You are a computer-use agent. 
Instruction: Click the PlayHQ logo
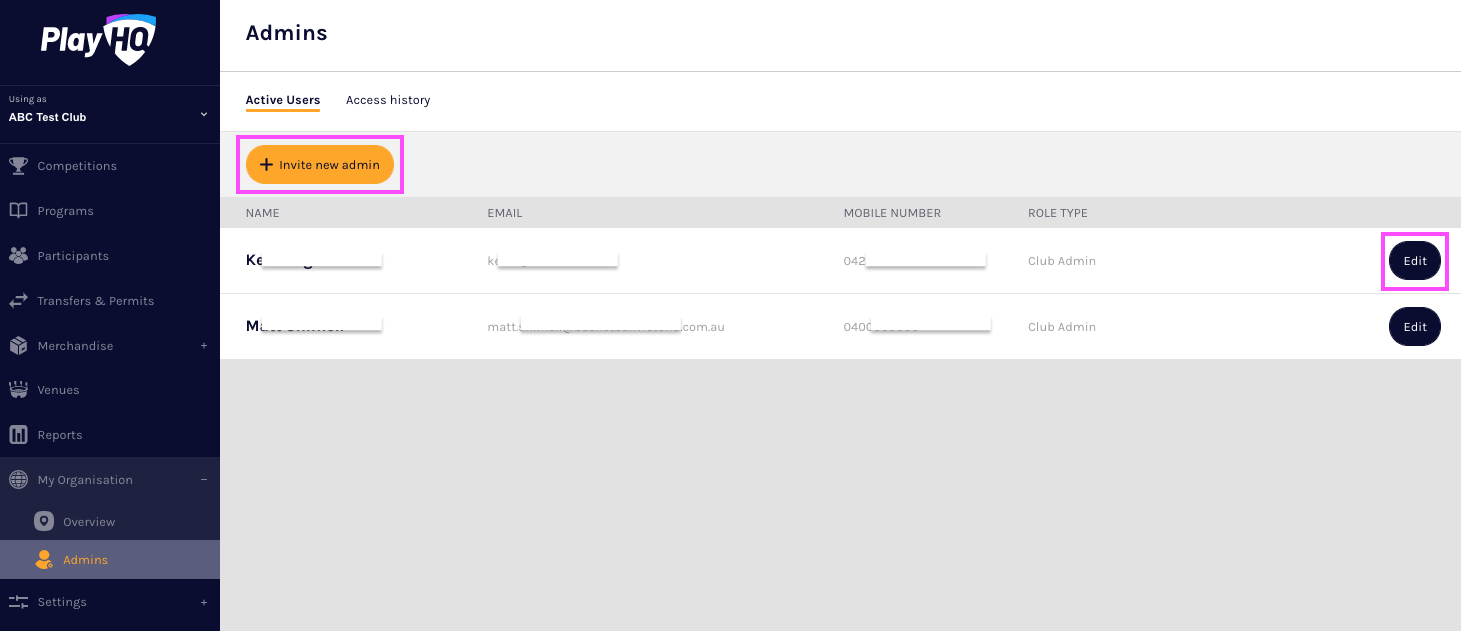[97, 39]
